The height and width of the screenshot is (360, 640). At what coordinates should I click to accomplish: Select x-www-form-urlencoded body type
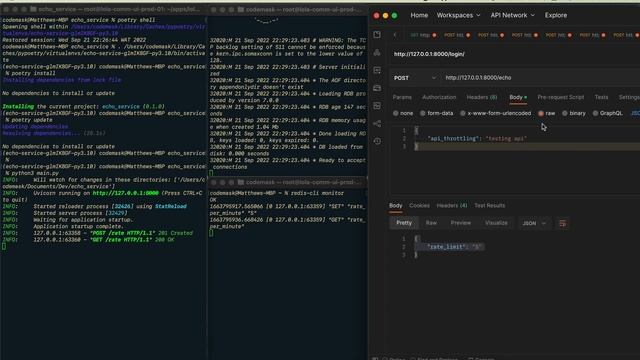click(x=496, y=113)
